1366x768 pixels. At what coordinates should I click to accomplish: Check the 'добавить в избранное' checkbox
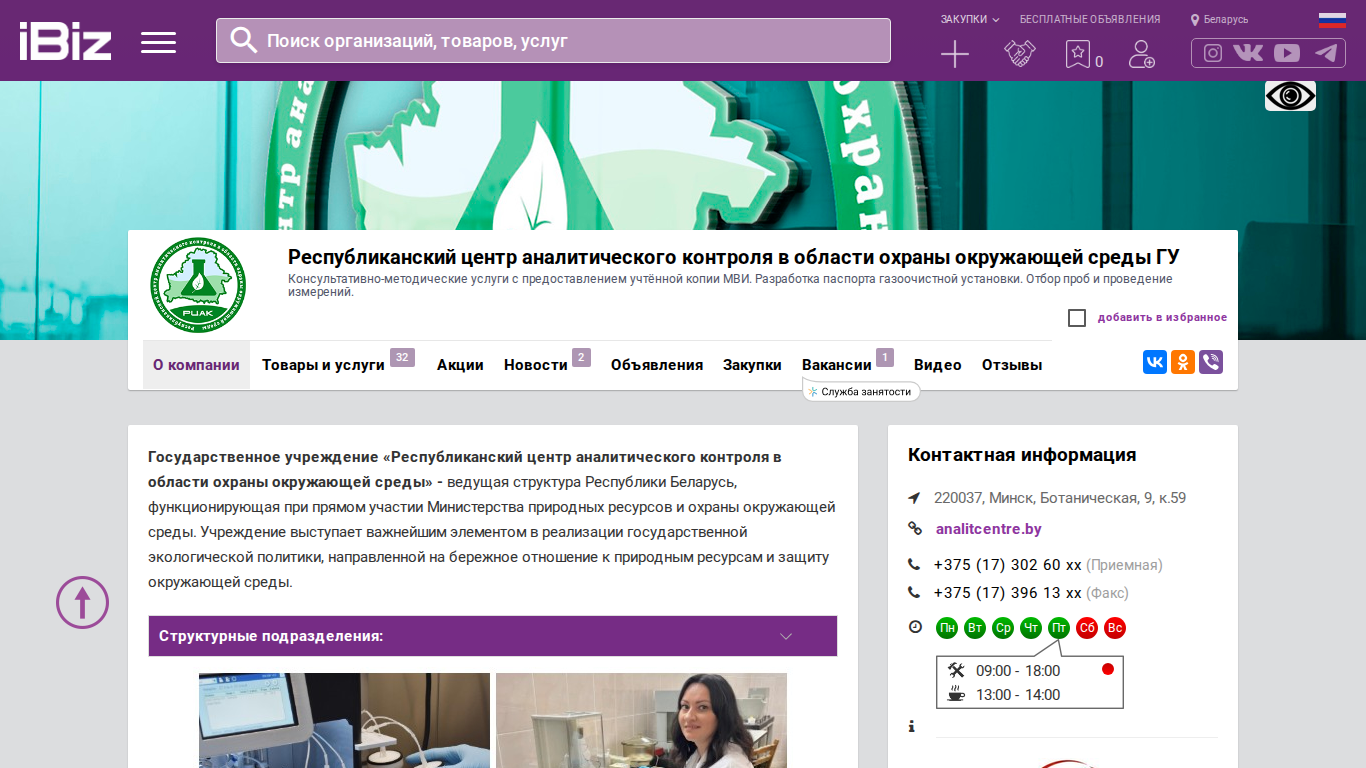[x=1077, y=318]
